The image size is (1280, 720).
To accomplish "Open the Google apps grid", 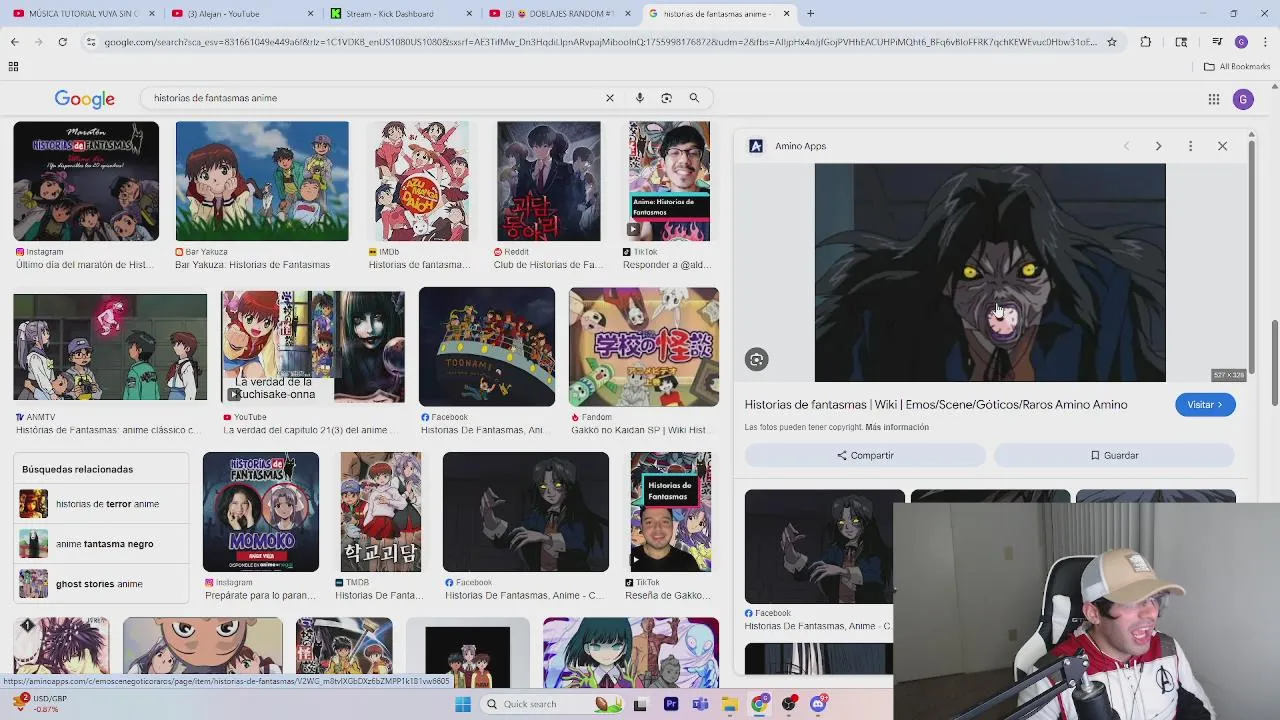I will pos(1213,99).
